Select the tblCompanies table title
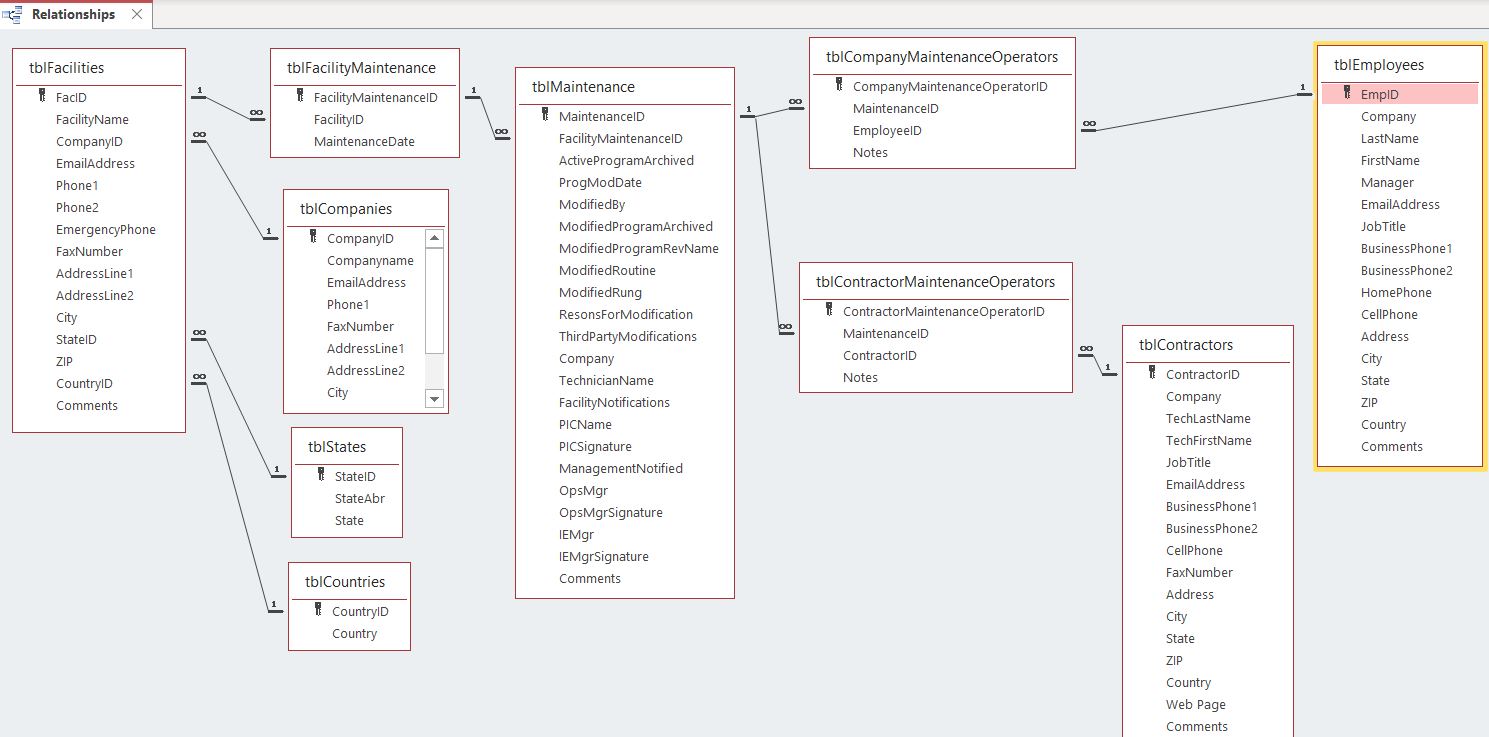 (x=346, y=209)
